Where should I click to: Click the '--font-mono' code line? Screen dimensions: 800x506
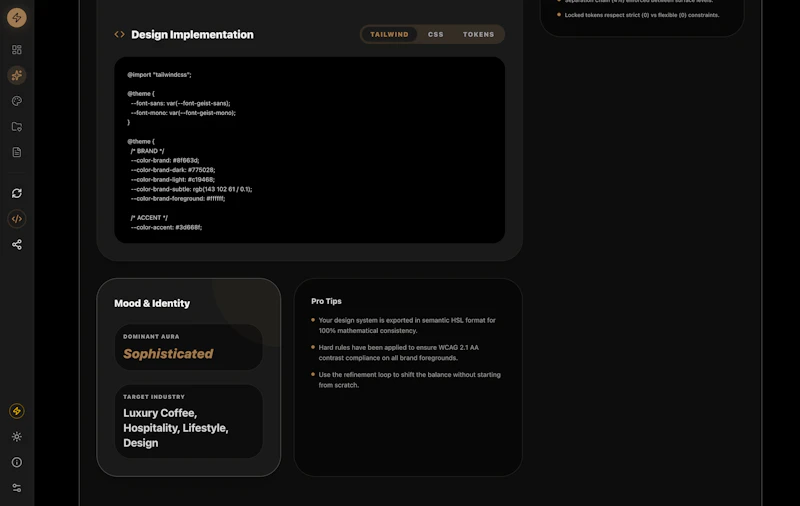click(x=183, y=113)
